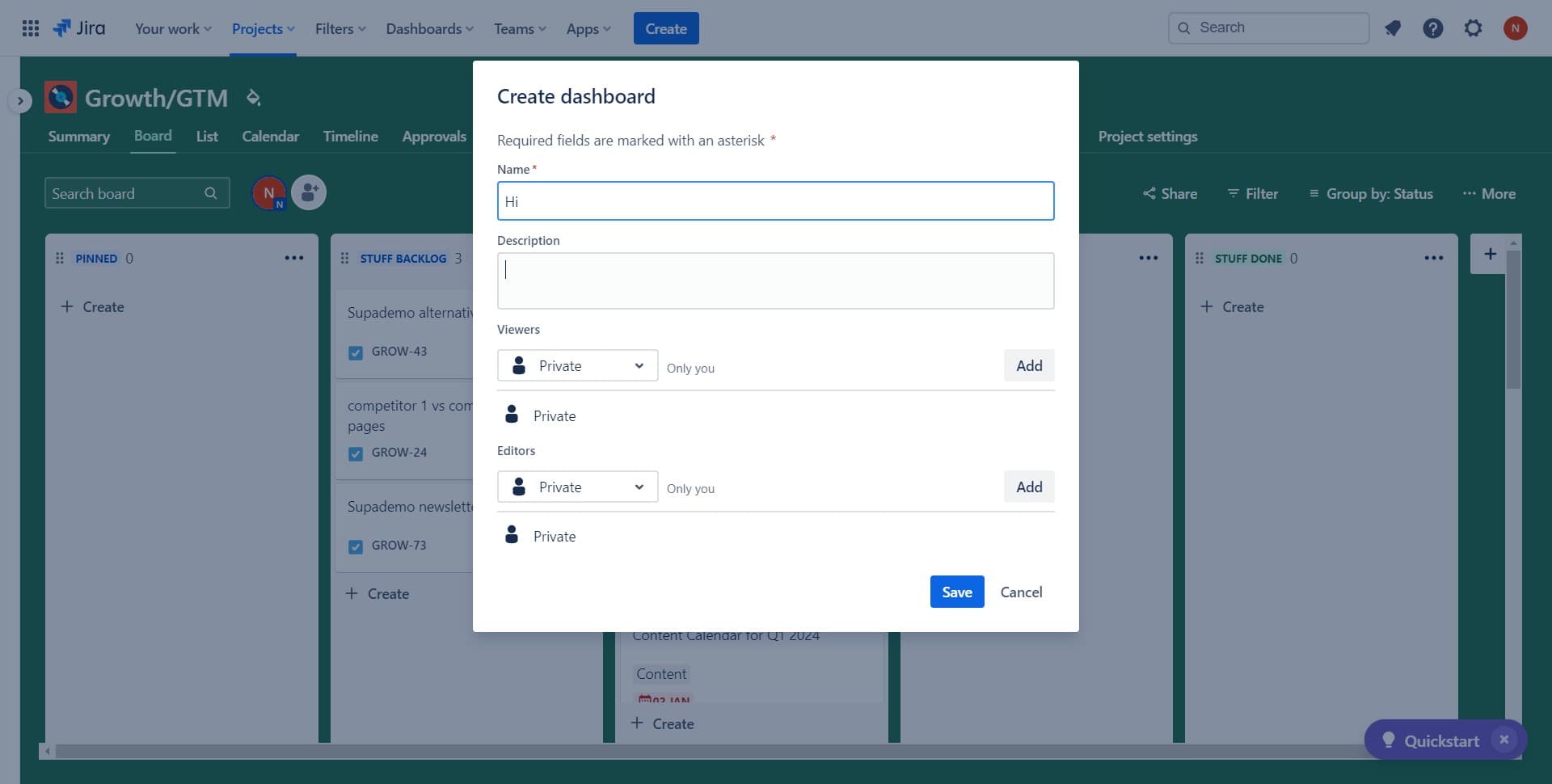The height and width of the screenshot is (784, 1552).
Task: Save the new dashboard
Action: [x=956, y=592]
